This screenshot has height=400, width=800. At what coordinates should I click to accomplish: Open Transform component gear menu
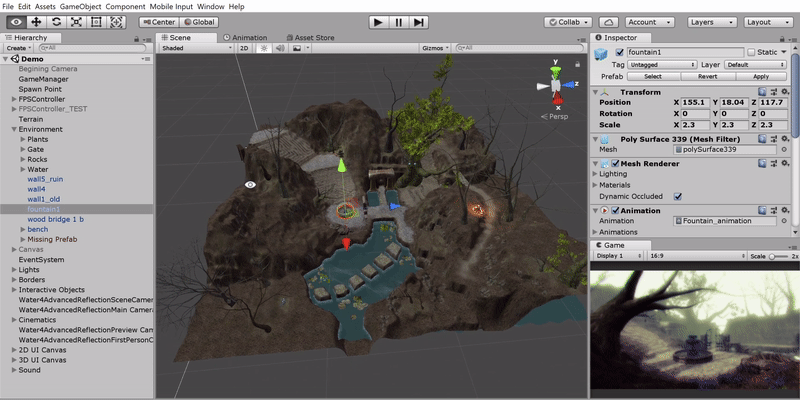pyautogui.click(x=786, y=92)
